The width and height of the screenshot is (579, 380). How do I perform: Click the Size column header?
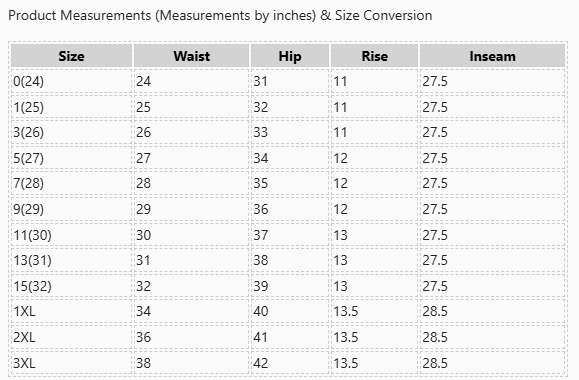[x=71, y=56]
